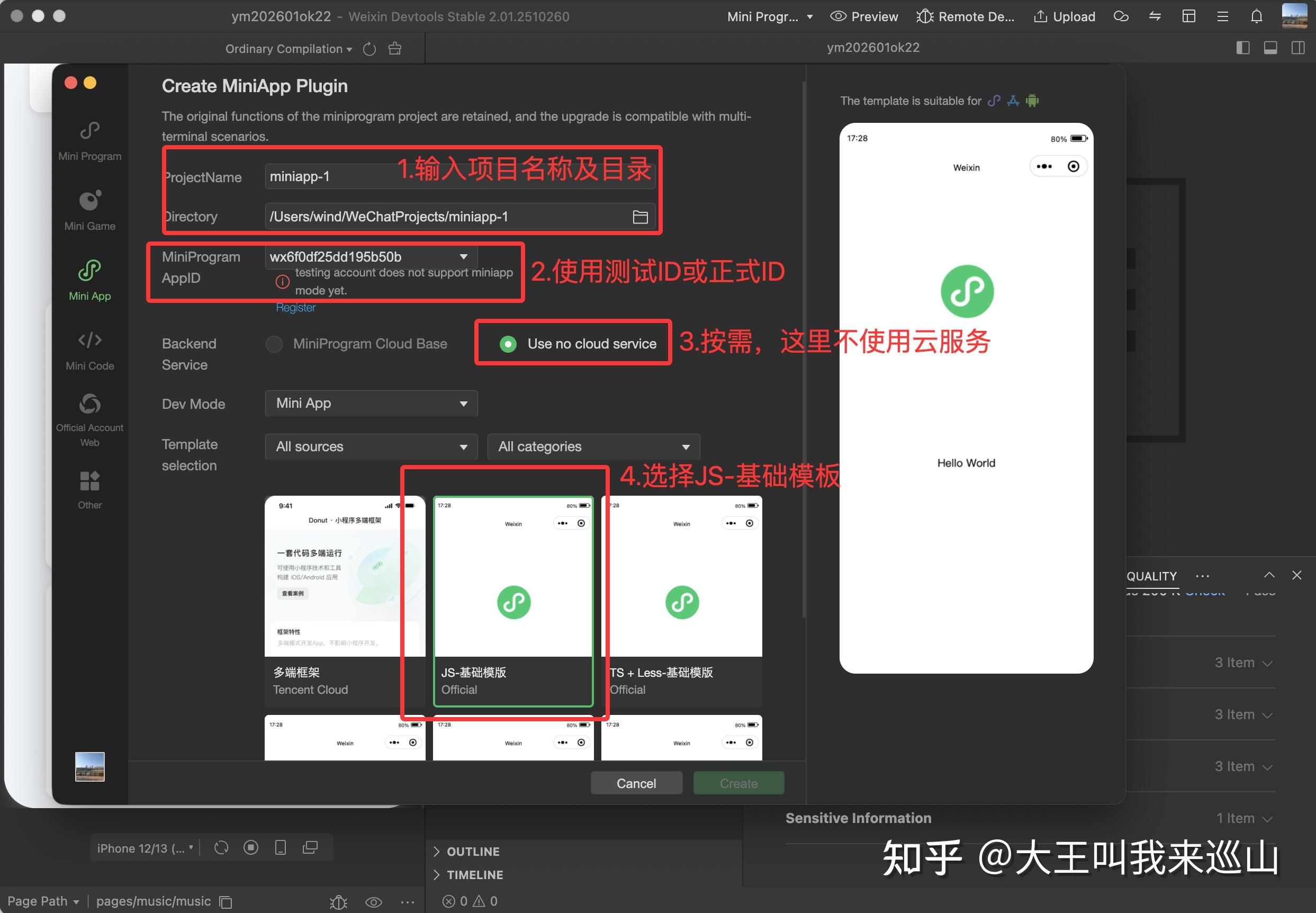Click the eye icon in status bar
This screenshot has height=913, width=1316.
[x=373, y=902]
